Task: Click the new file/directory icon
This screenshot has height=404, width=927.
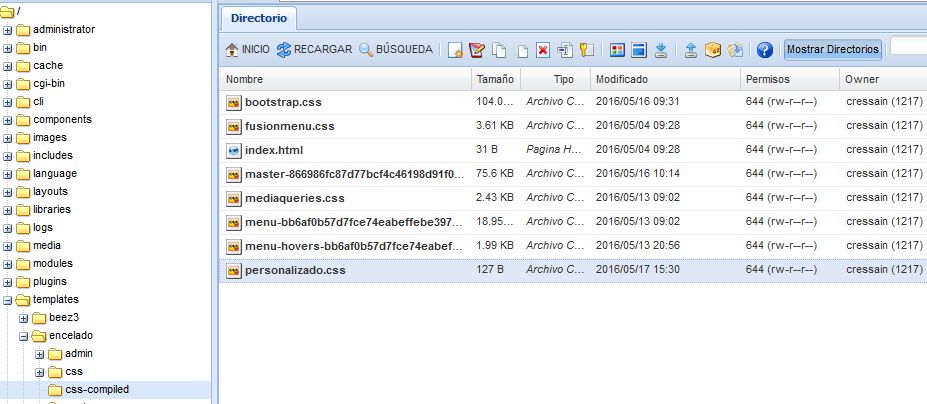Action: tap(455, 50)
